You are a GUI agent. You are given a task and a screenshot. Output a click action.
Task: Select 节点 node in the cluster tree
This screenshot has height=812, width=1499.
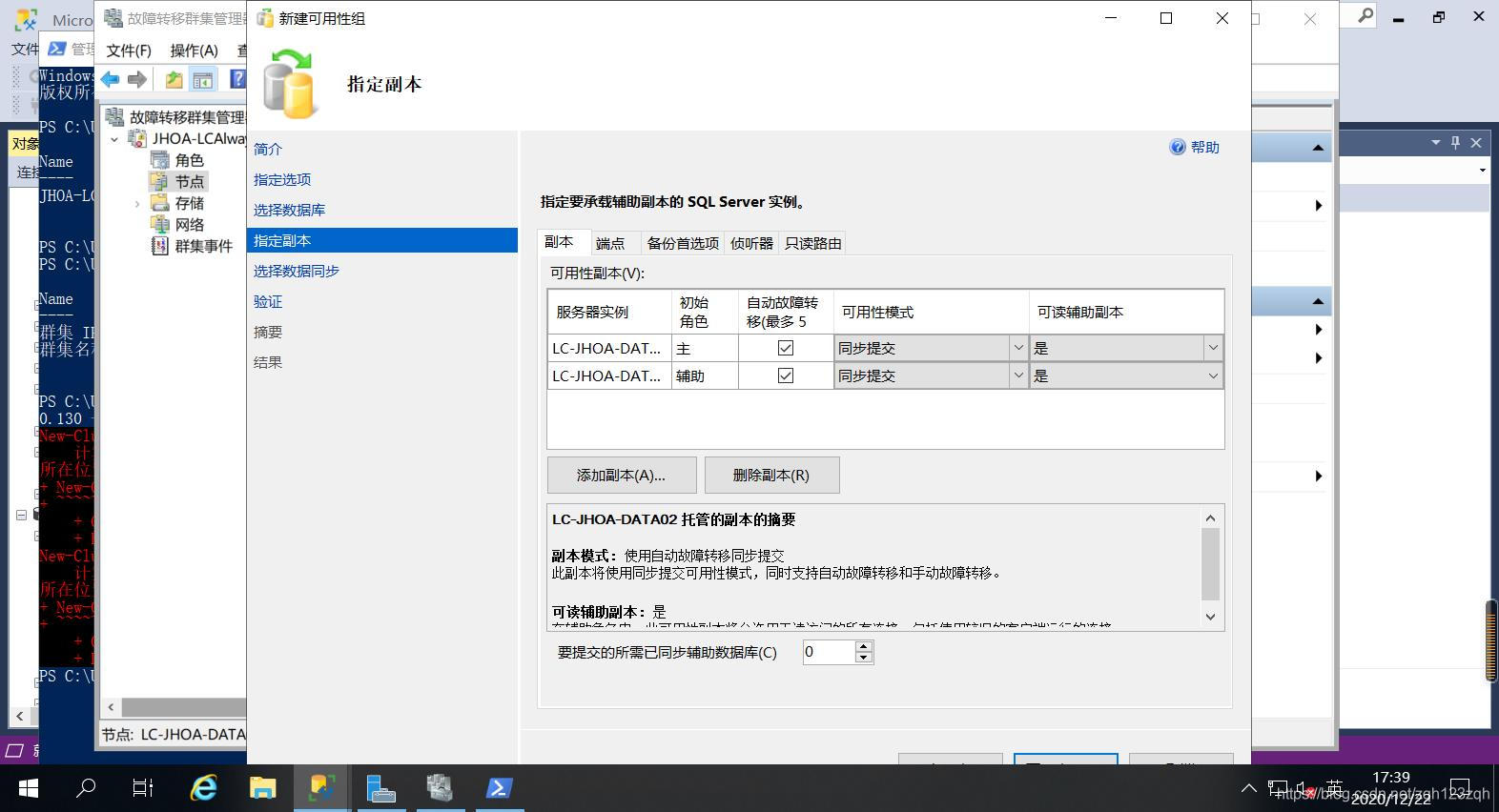point(189,181)
